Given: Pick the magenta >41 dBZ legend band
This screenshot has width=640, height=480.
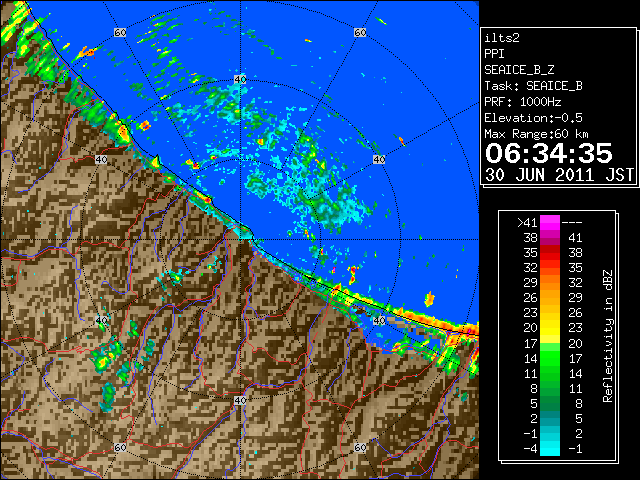Looking at the screenshot, I should [550, 223].
